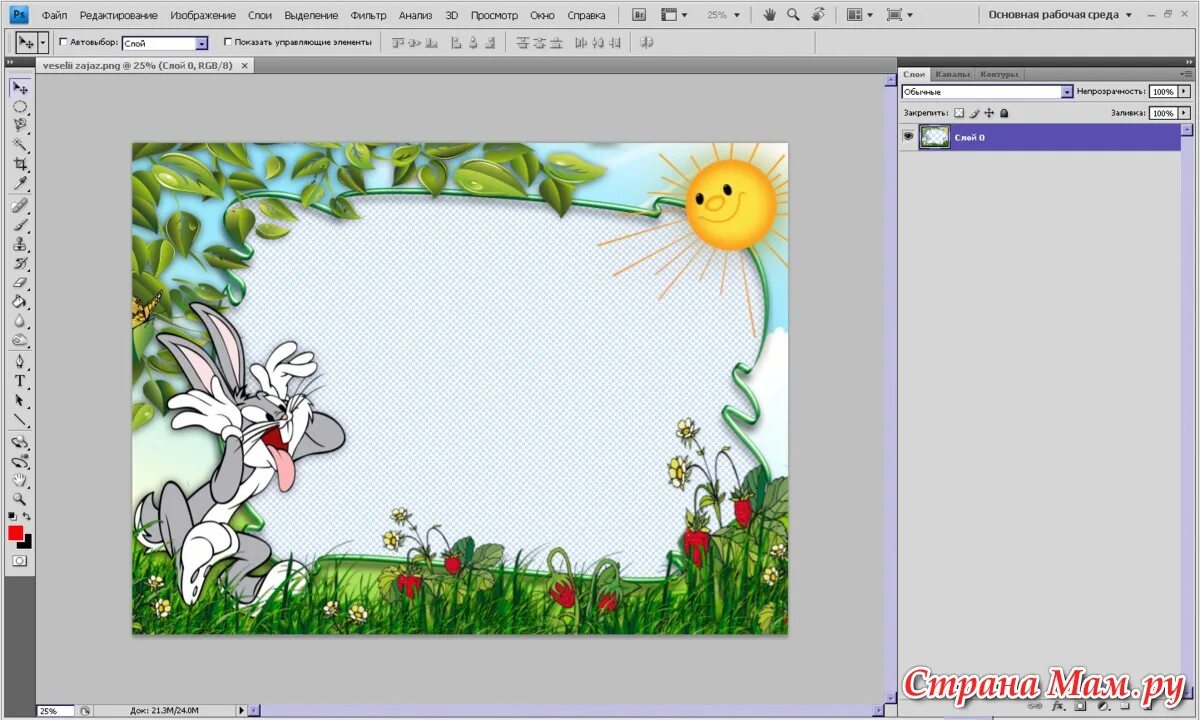
Task: Select the Blur tool
Action: [20, 321]
